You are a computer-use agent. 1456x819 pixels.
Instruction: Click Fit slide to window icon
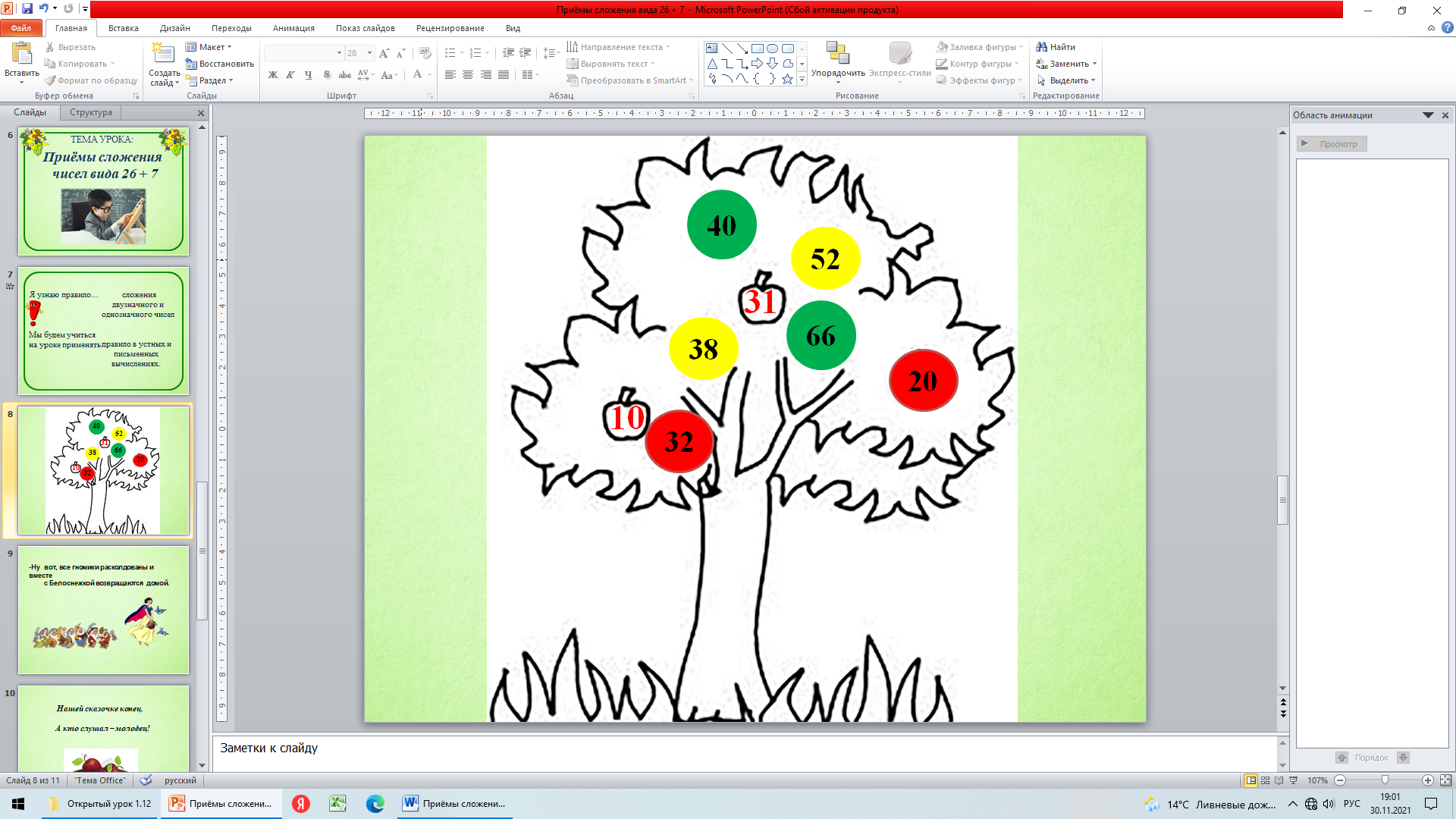(x=1445, y=780)
